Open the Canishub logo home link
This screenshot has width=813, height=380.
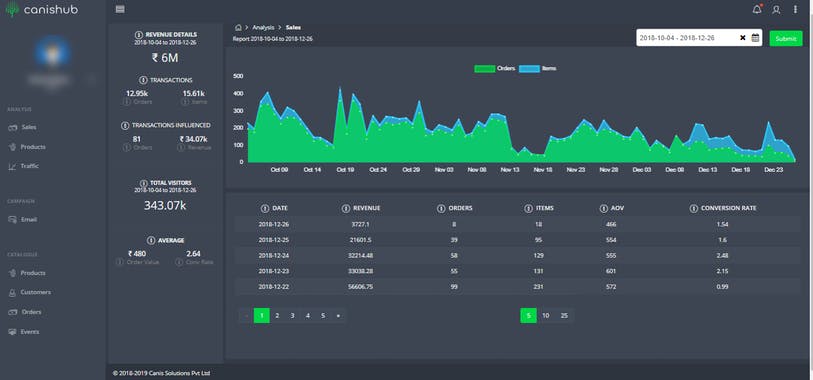click(41, 9)
